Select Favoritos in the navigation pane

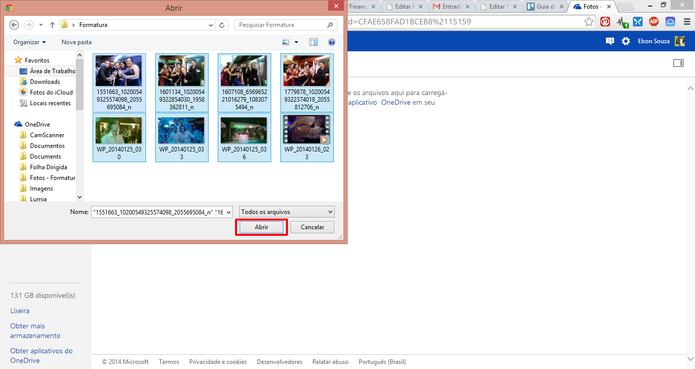tap(37, 60)
